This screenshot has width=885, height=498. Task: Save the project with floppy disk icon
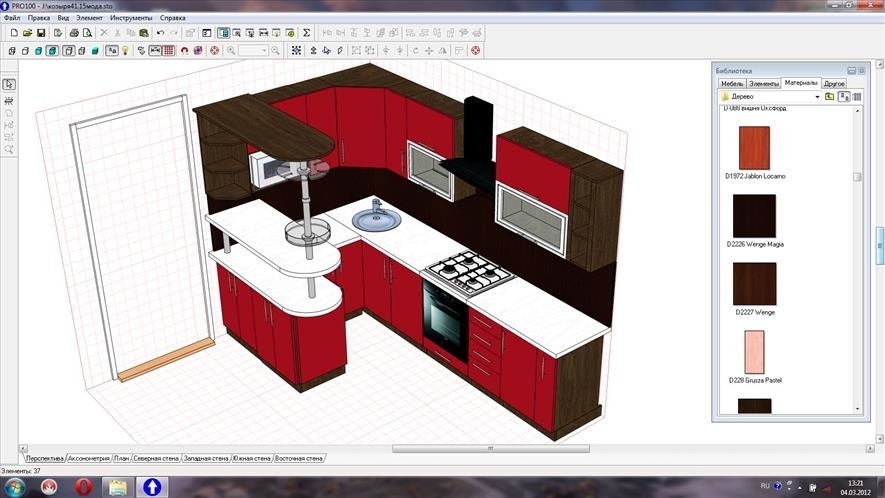(41, 33)
